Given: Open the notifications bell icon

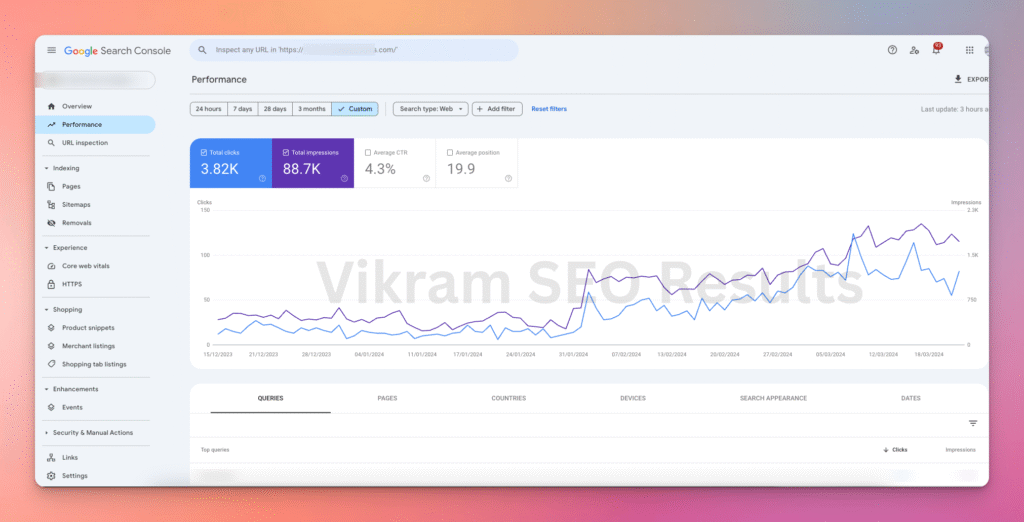Looking at the screenshot, I should [x=937, y=49].
